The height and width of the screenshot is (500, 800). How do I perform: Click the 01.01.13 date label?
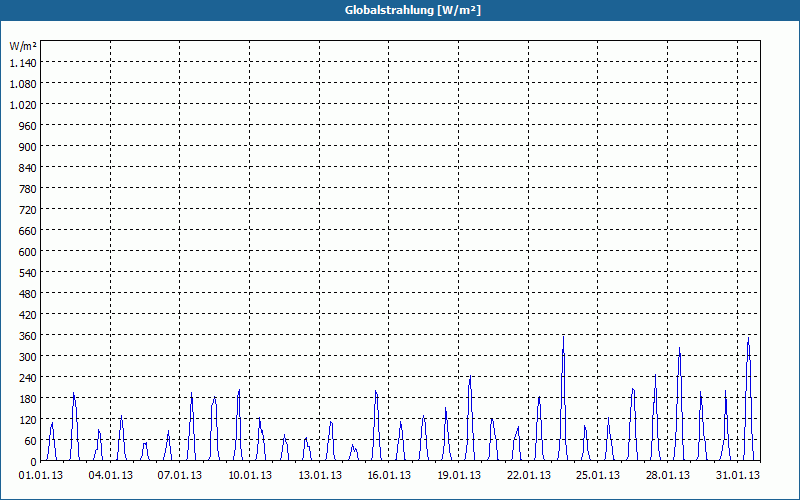(x=41, y=476)
